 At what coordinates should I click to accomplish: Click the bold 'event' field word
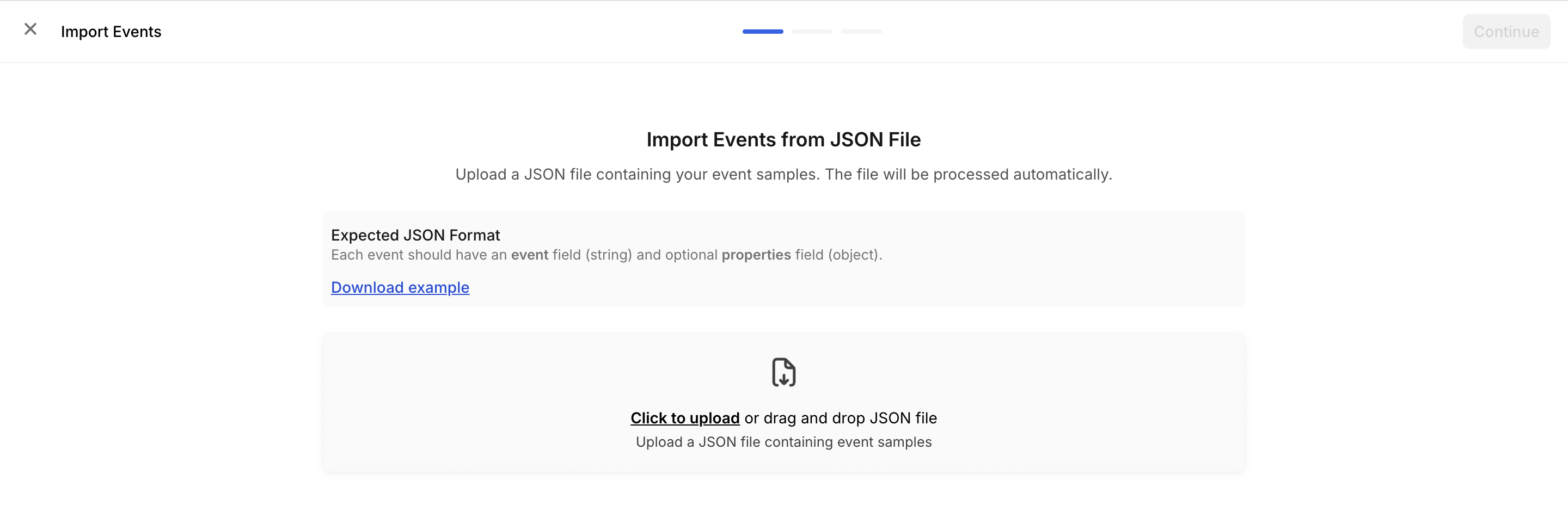(x=530, y=255)
